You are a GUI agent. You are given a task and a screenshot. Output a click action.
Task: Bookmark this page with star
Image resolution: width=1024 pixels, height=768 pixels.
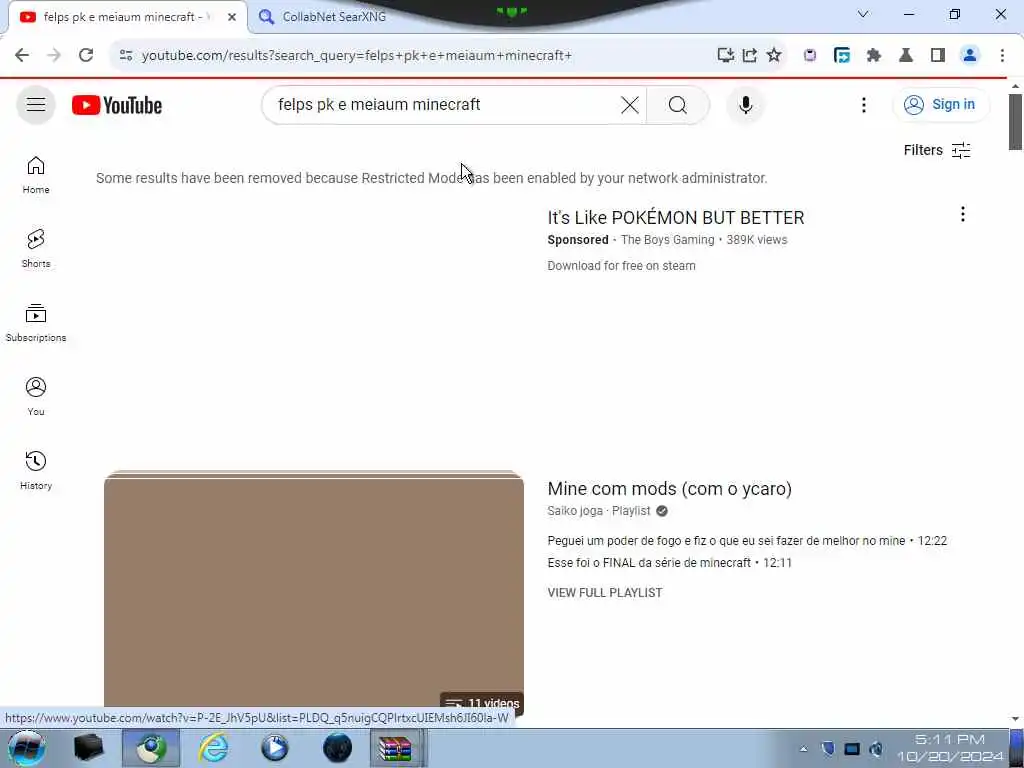tap(774, 56)
